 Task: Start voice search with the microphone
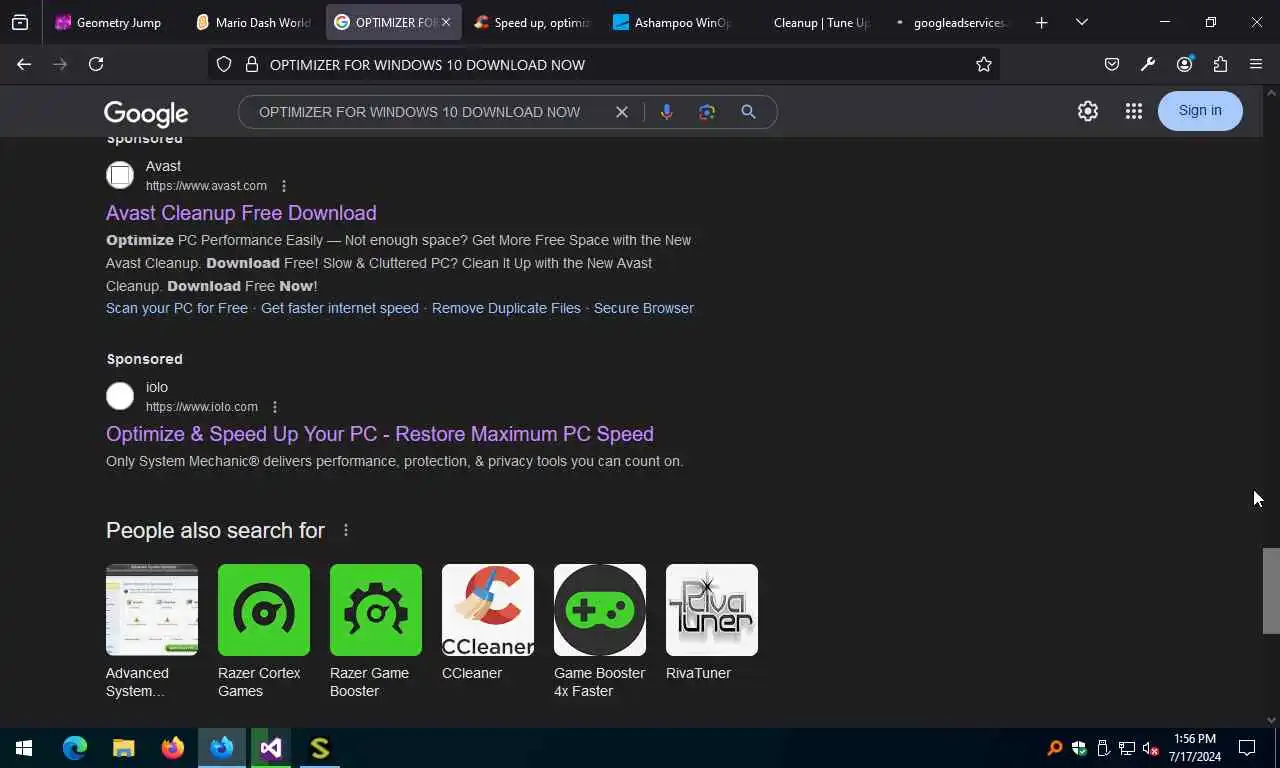666,112
